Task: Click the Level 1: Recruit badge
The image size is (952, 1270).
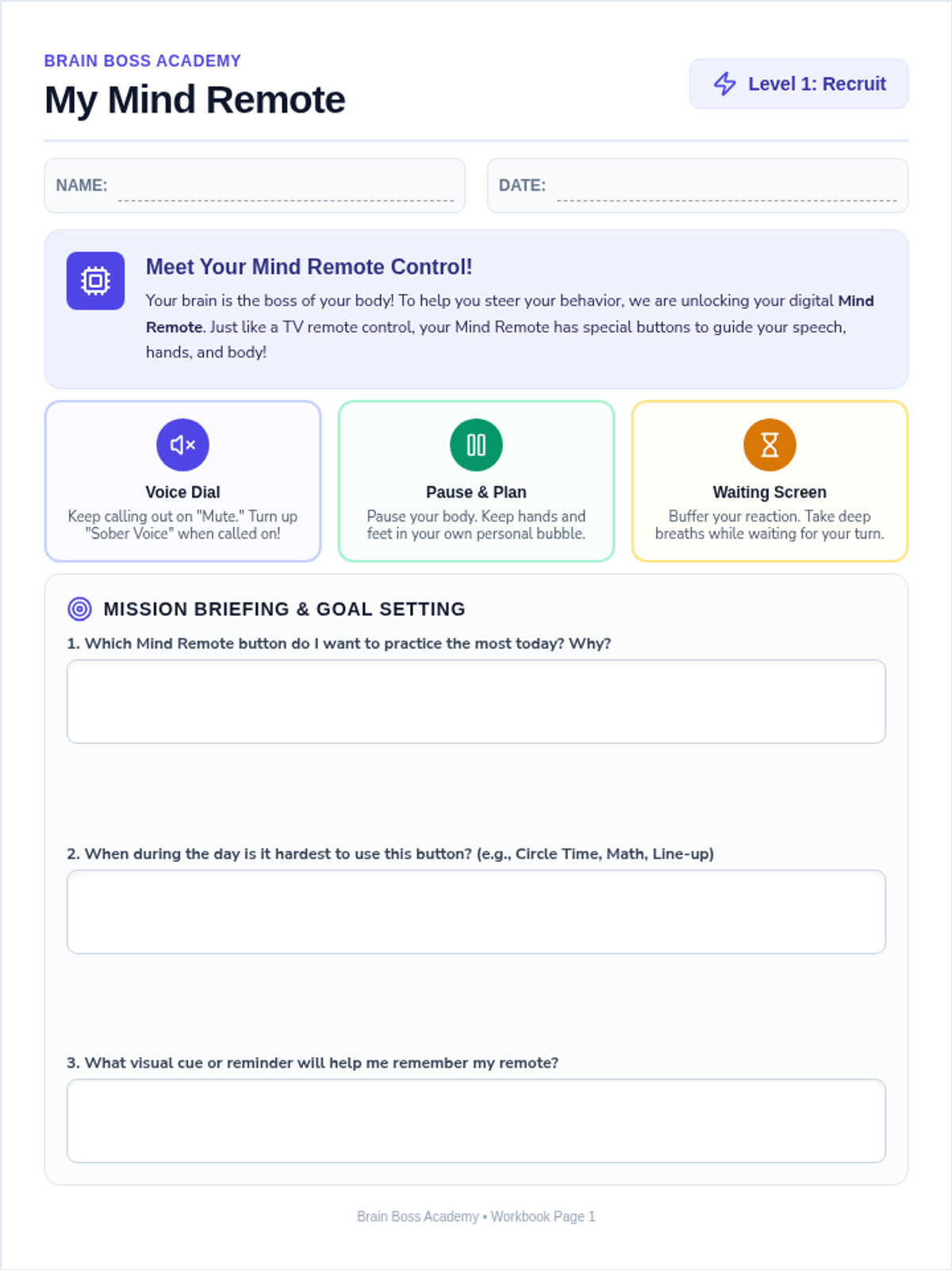Action: point(799,83)
